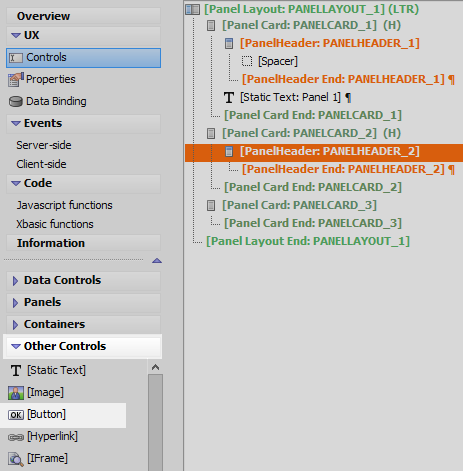
Task: Click the Hyperlink chain icon
Action: [x=16, y=437]
